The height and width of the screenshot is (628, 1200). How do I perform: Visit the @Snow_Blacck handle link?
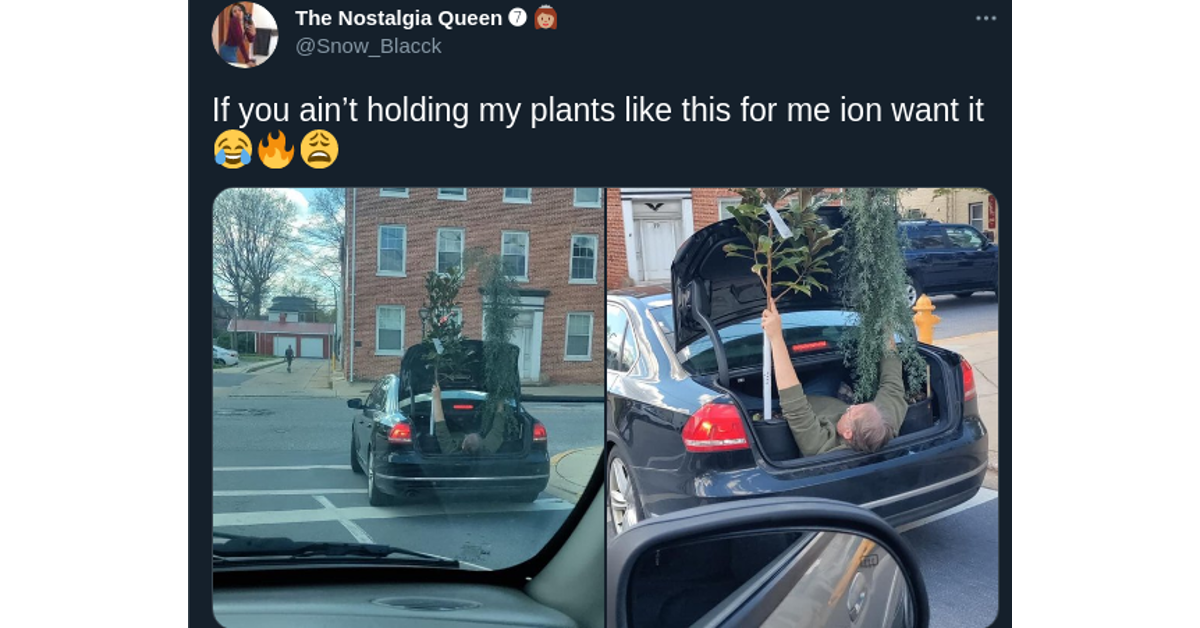pyautogui.click(x=368, y=46)
